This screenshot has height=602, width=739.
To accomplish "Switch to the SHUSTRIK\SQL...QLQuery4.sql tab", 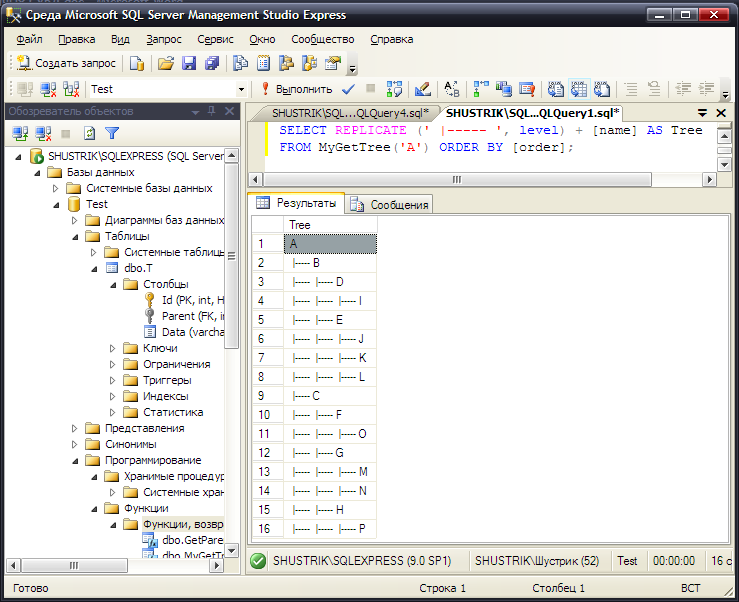I will point(350,113).
